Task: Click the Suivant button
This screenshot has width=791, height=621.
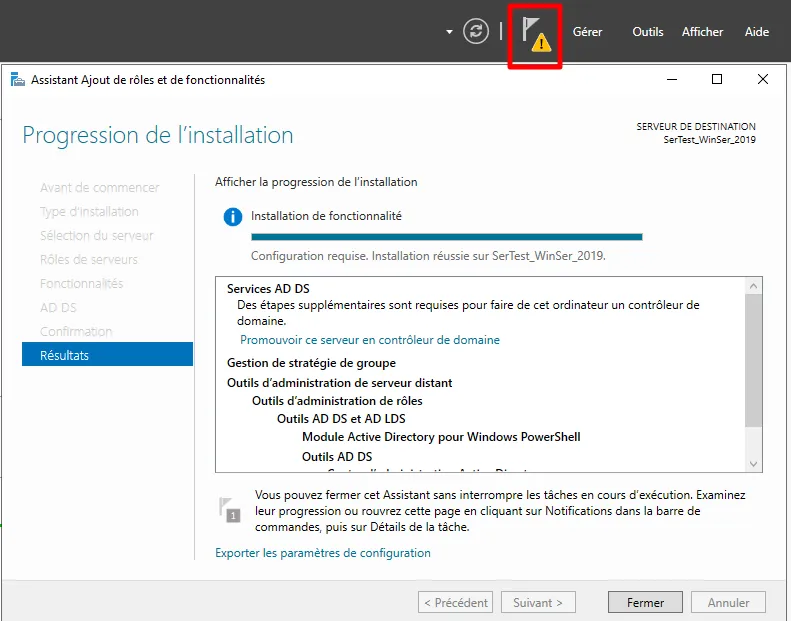Action: (538, 602)
